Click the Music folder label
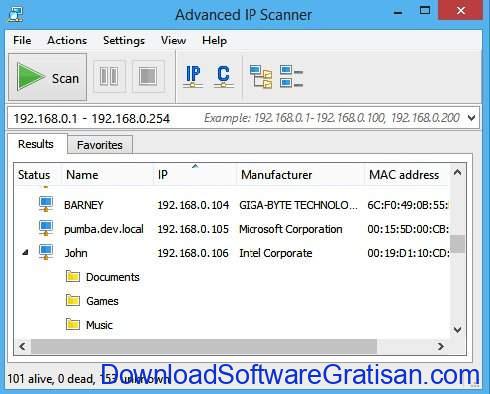This screenshot has width=490, height=394. 99,325
